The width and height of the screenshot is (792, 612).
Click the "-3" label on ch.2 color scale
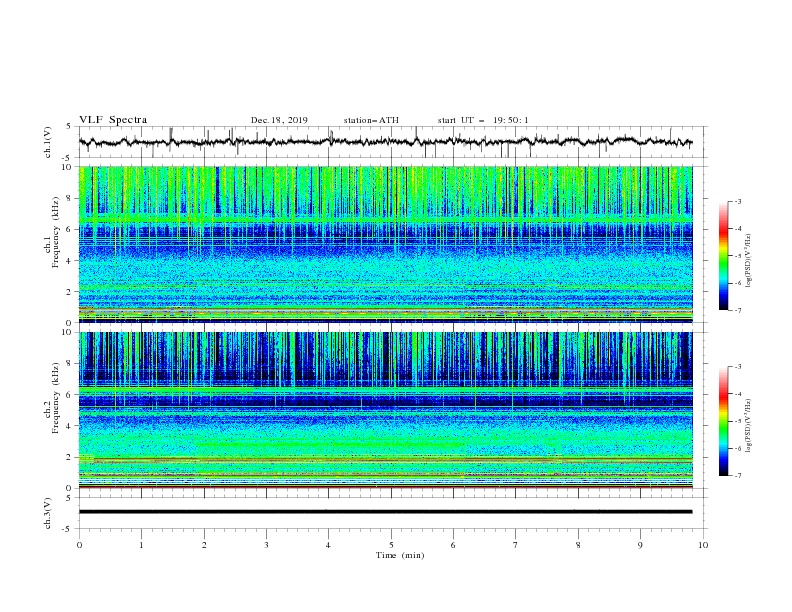click(737, 367)
